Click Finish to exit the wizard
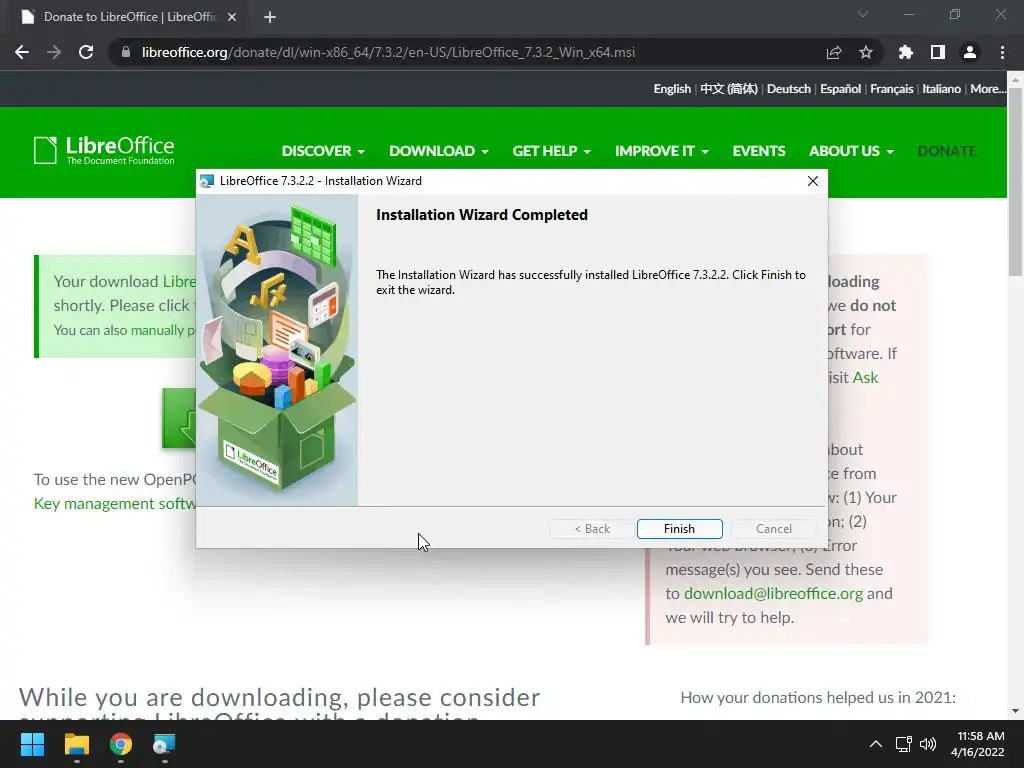The image size is (1024, 768). (x=679, y=528)
